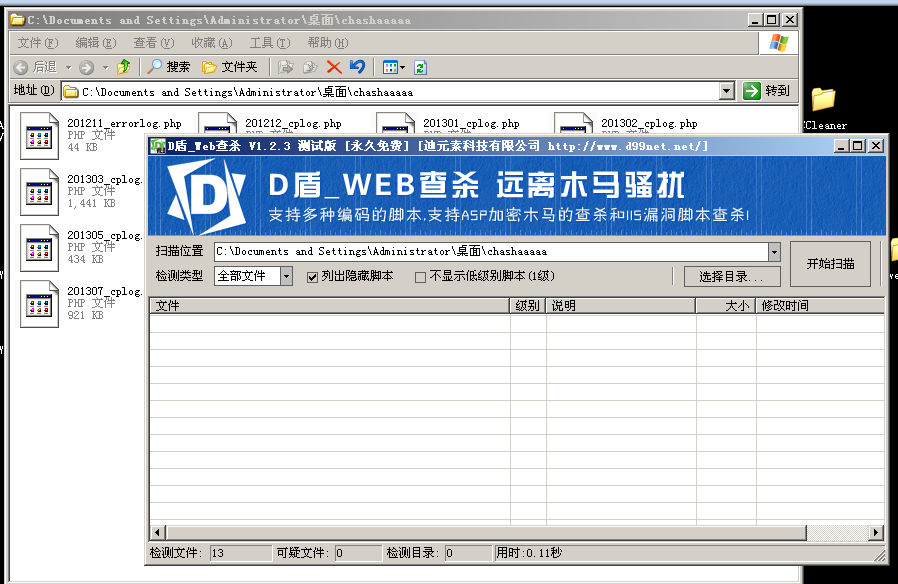Click the 检测目录 count field
The image size is (898, 584).
coord(468,553)
